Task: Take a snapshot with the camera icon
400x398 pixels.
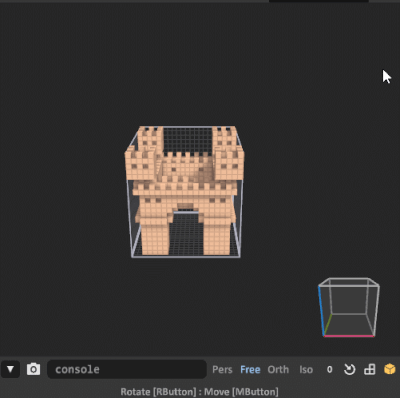Action: [33, 369]
